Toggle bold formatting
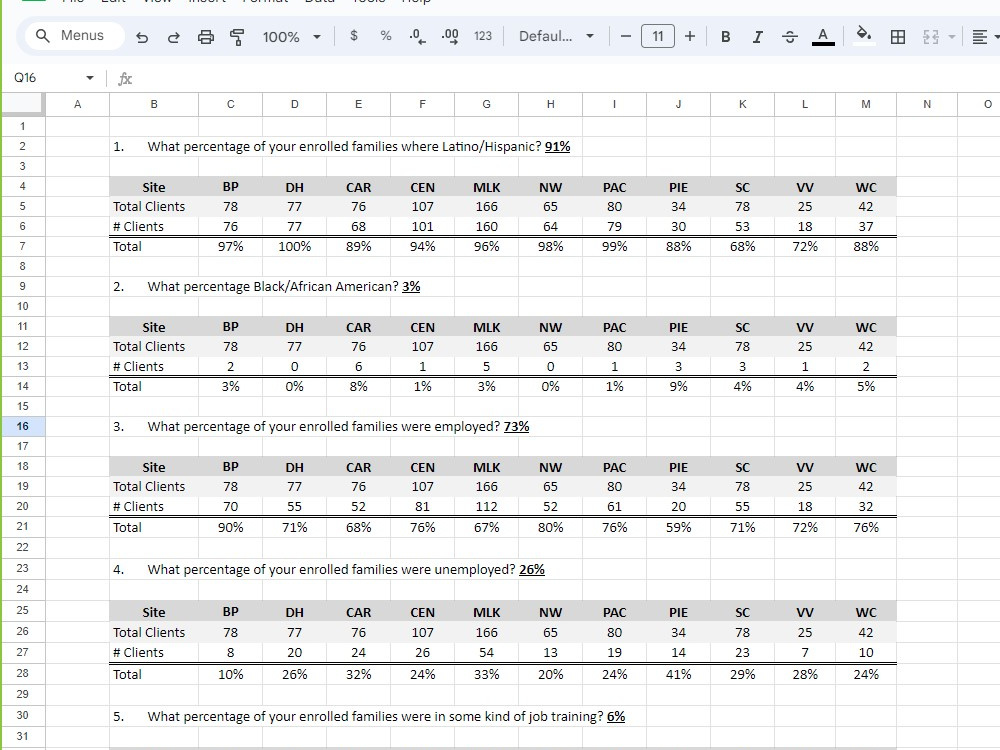This screenshot has height=750, width=1000. click(725, 37)
